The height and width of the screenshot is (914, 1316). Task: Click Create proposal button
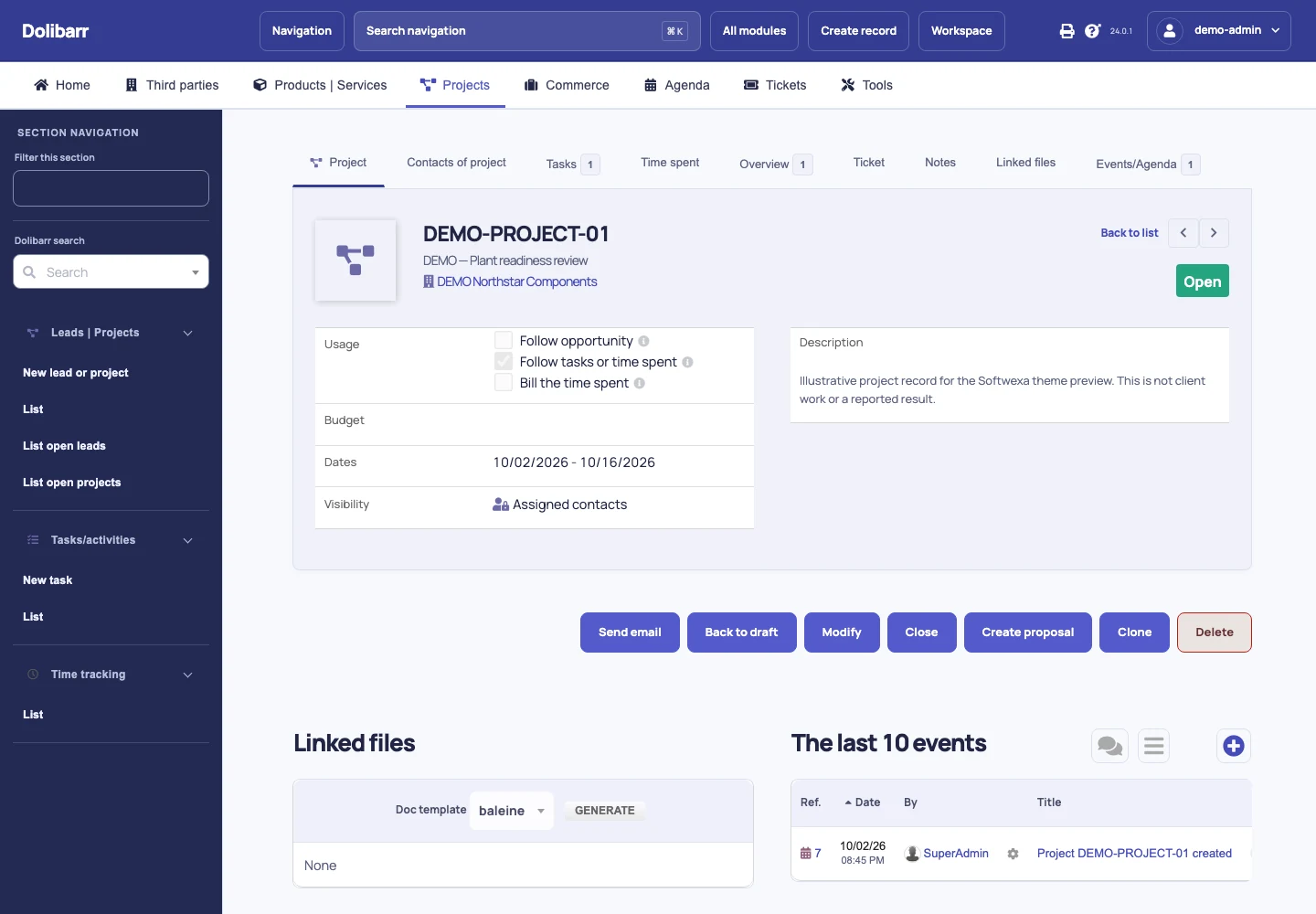coord(1028,632)
